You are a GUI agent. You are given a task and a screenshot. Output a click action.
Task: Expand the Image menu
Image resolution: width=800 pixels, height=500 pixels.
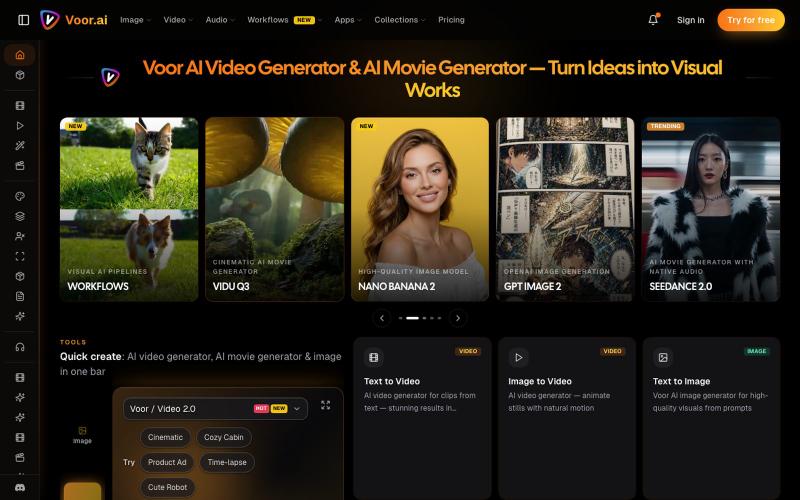135,20
